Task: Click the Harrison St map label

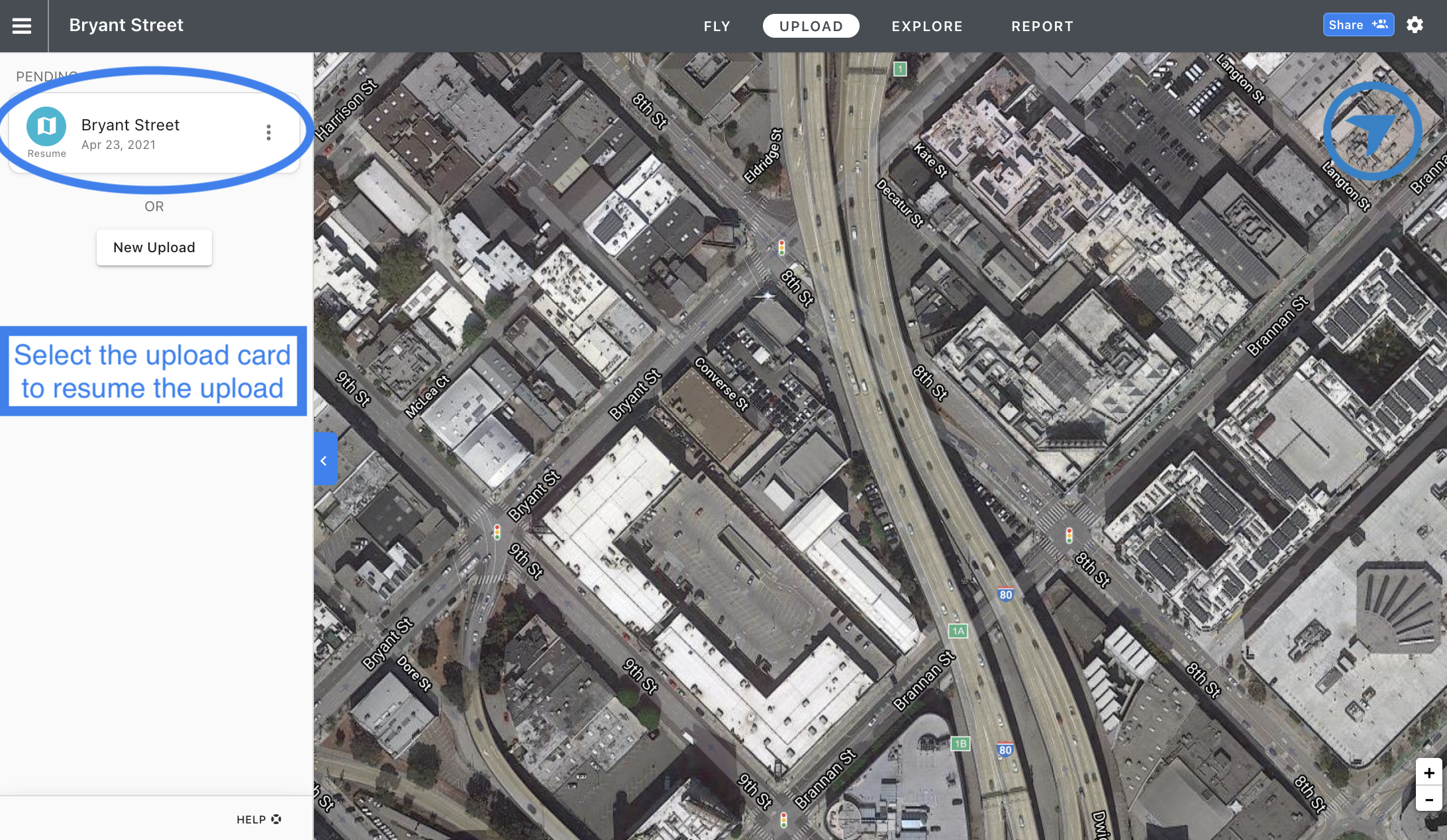Action: point(346,110)
